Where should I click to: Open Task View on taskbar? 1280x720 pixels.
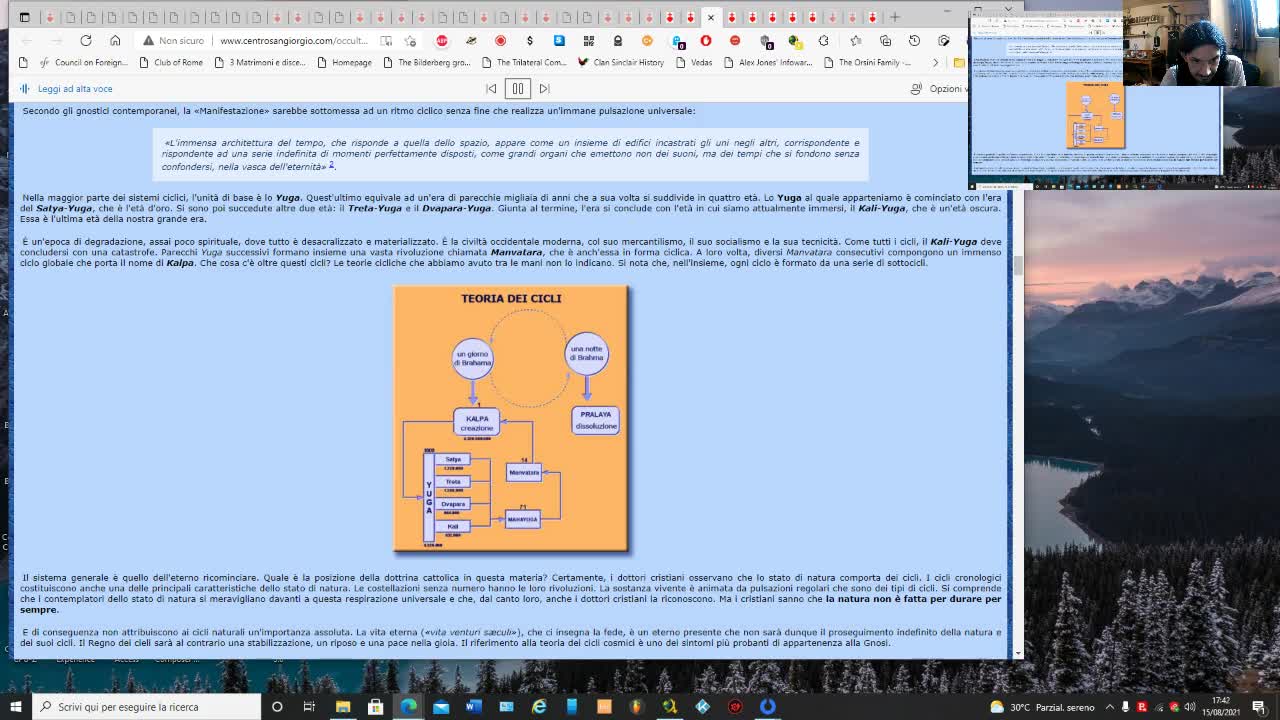310,706
